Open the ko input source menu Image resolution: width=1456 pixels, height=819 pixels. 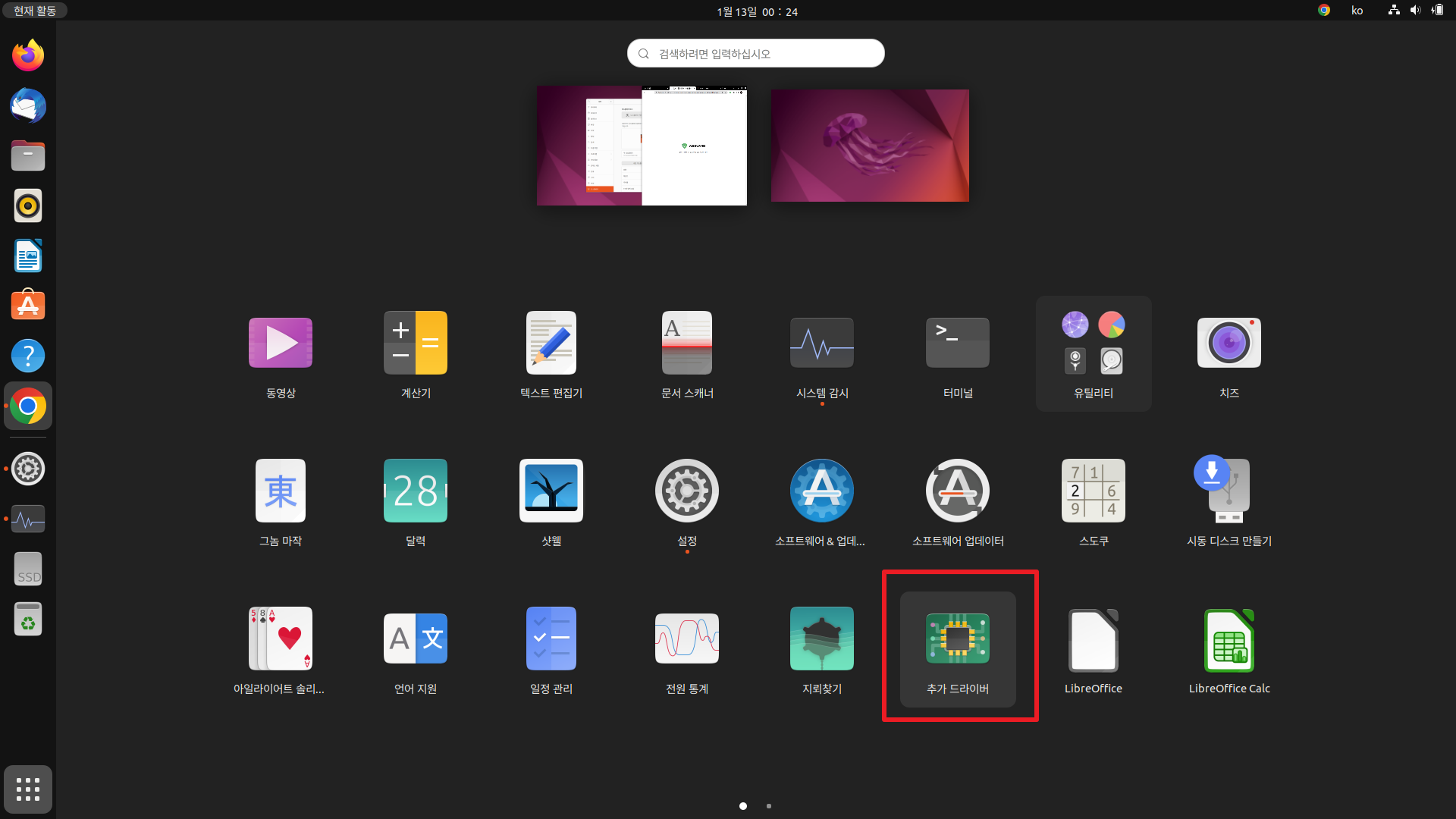tap(1357, 11)
